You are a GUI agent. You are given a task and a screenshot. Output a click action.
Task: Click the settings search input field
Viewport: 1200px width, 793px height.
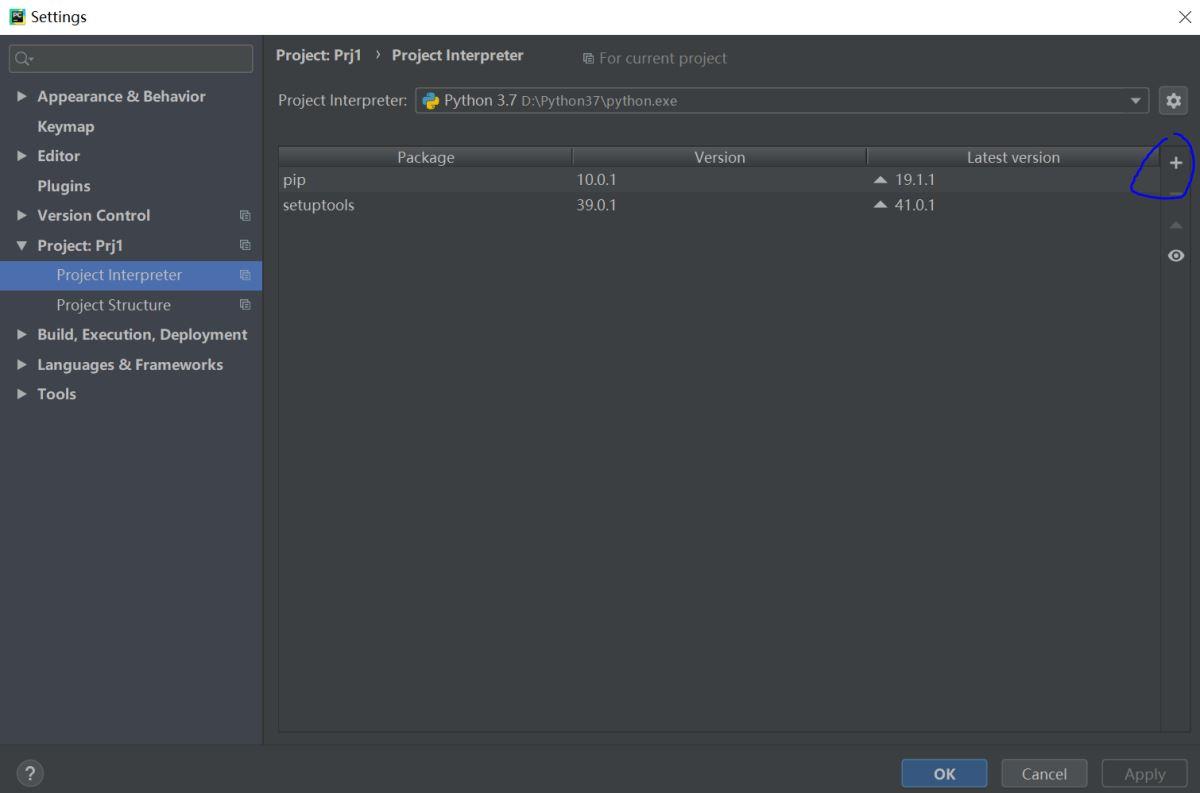pyautogui.click(x=140, y=59)
